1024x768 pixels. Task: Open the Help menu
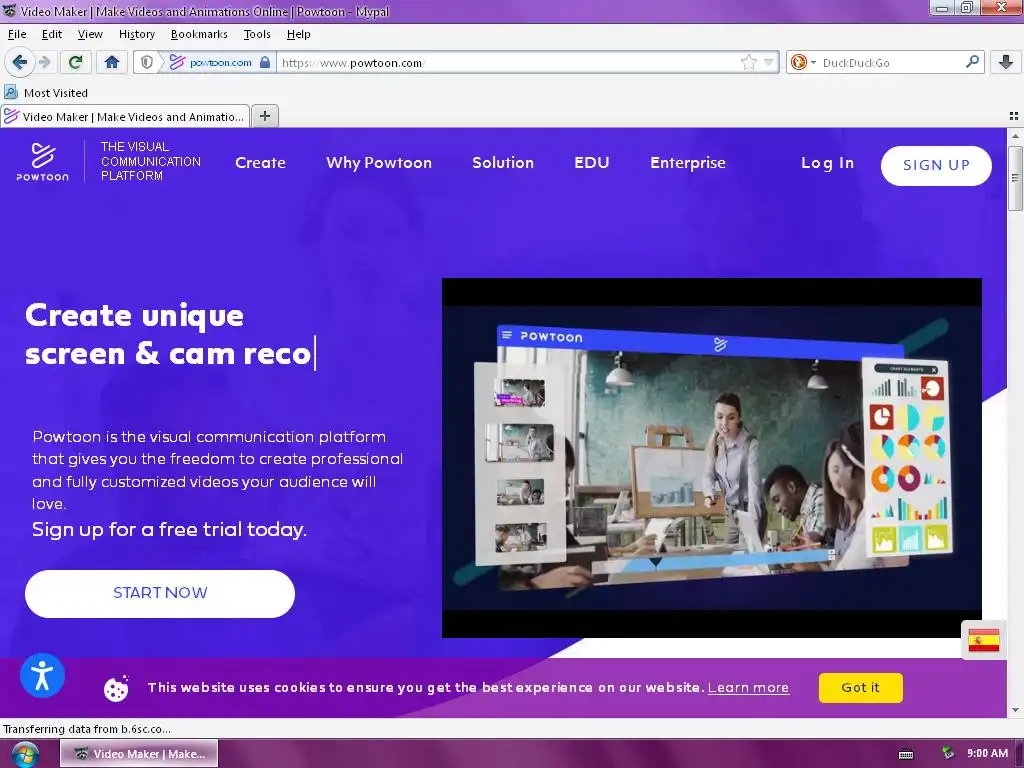(x=298, y=34)
